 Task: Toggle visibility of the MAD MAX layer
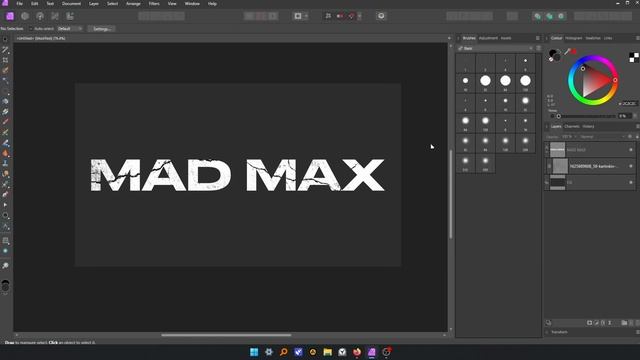(x=631, y=150)
